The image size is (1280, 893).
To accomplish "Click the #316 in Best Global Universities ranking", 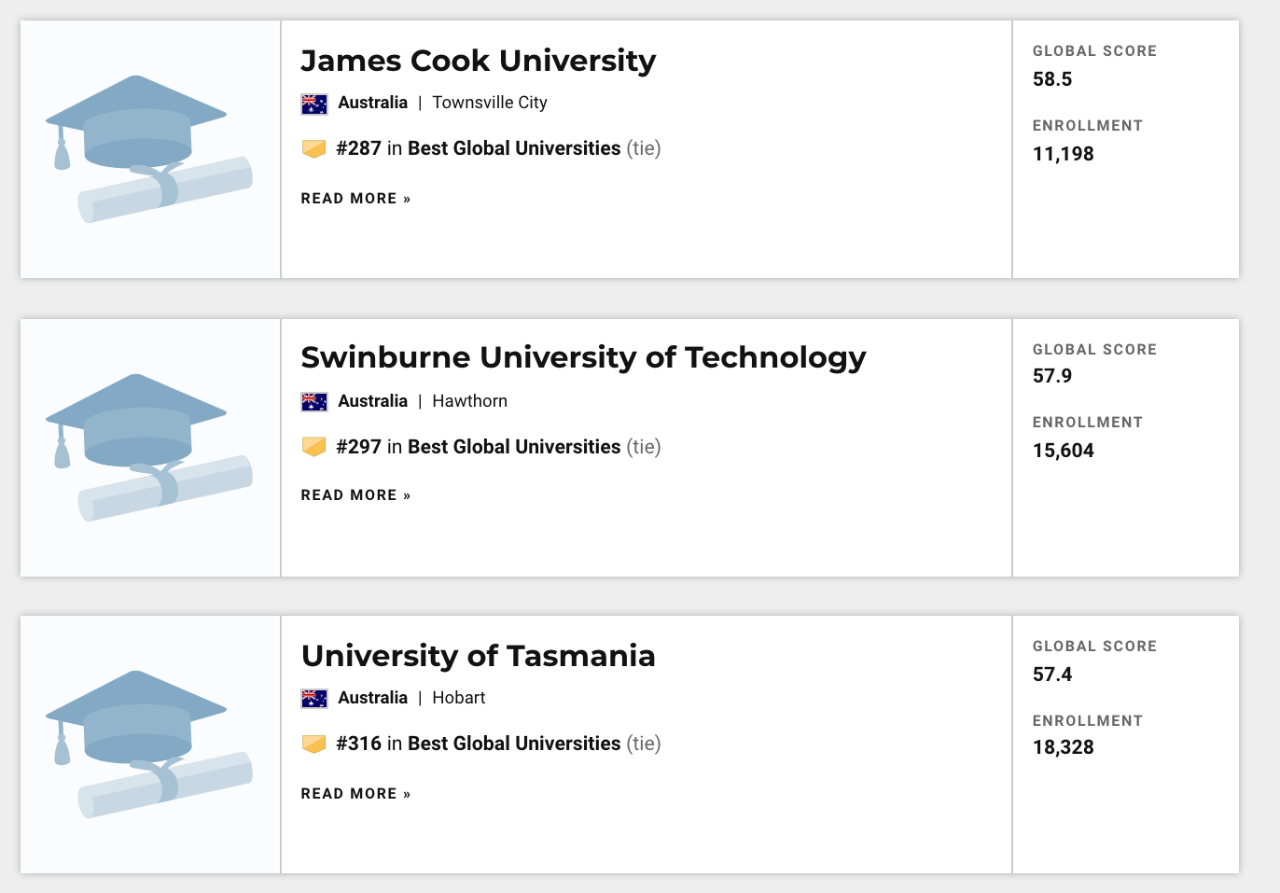I will [x=478, y=744].
